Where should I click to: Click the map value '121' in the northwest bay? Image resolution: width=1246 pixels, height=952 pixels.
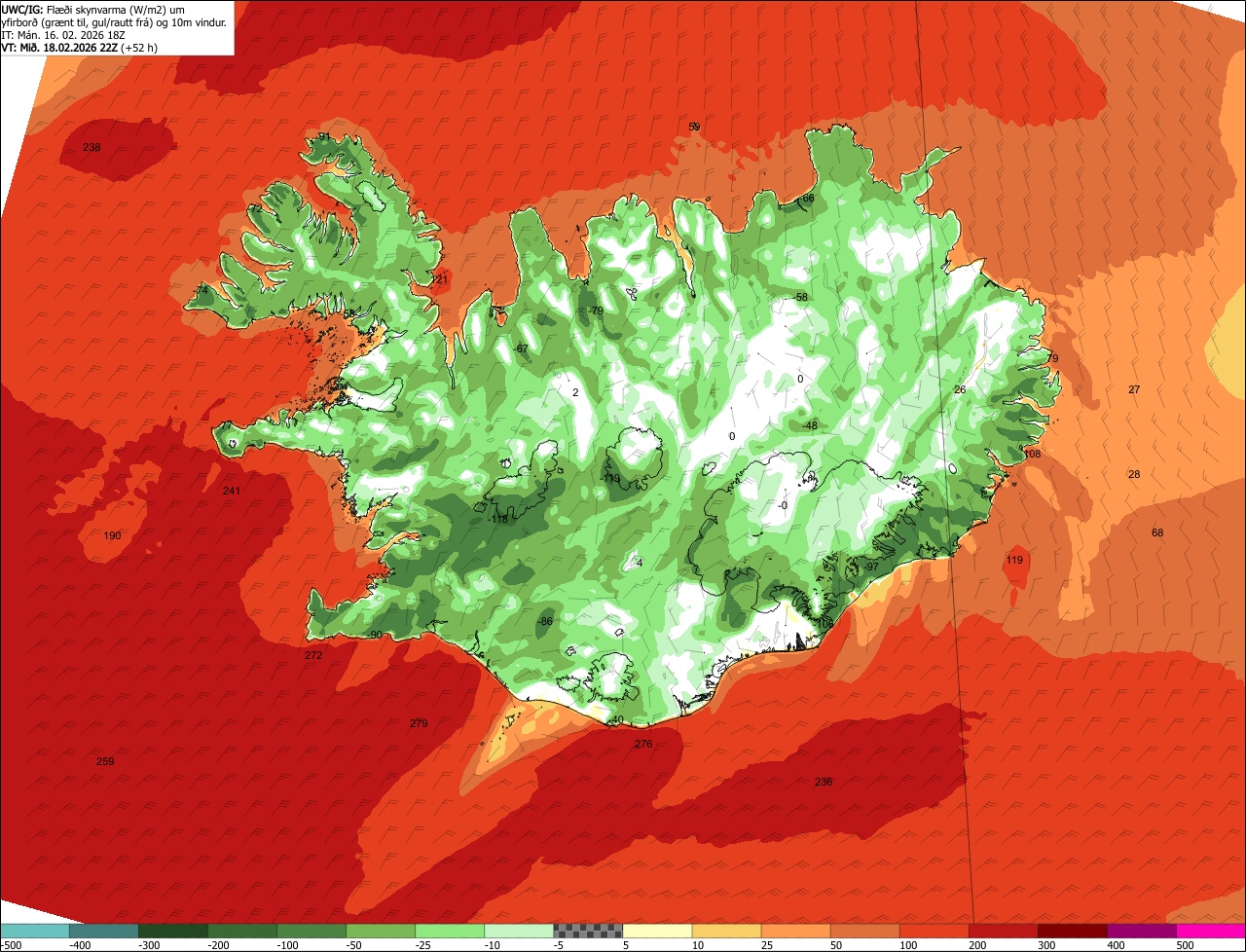(x=440, y=279)
